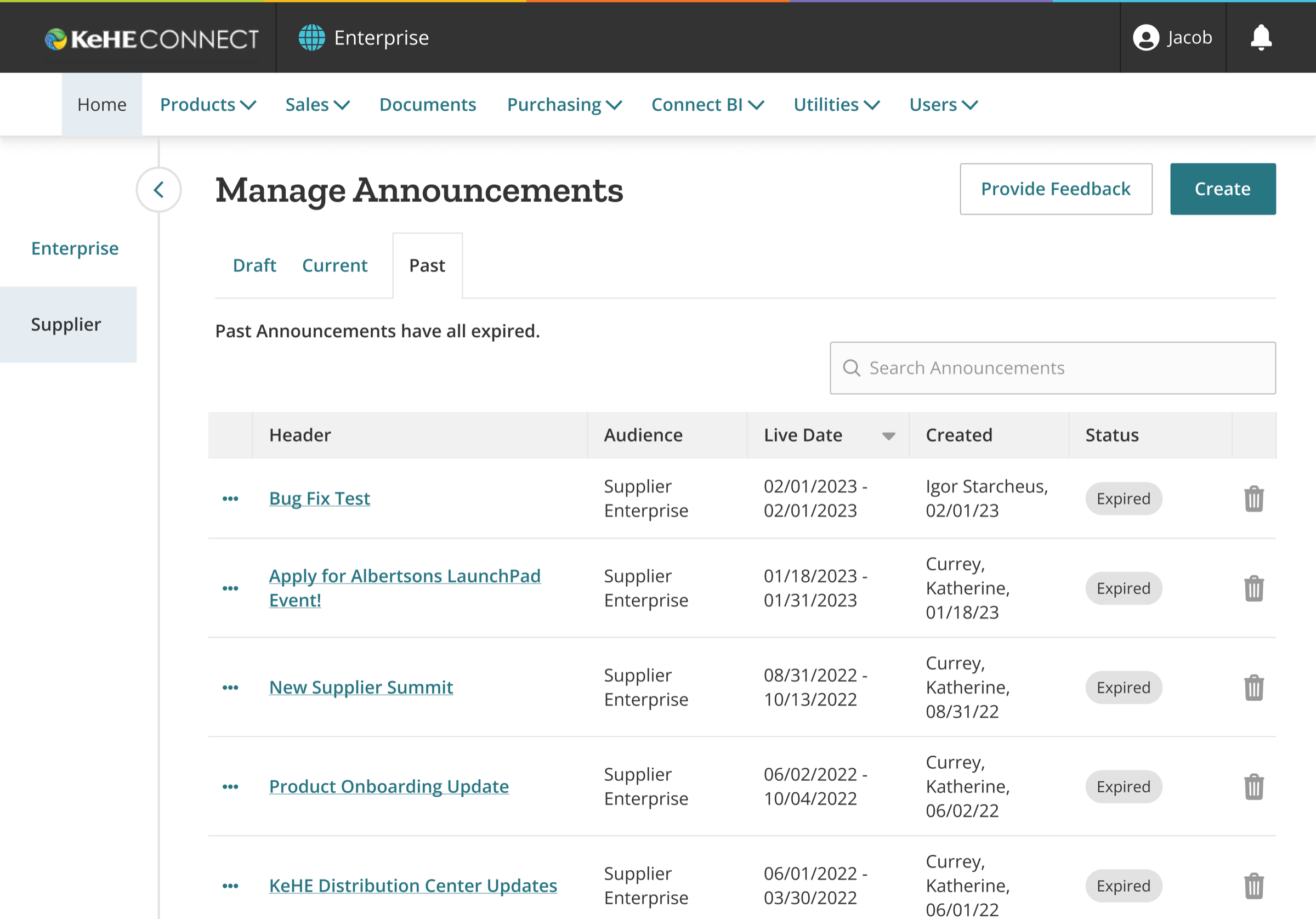Switch to the Current tab
Viewport: 1316px width, 919px height.
pos(334,265)
